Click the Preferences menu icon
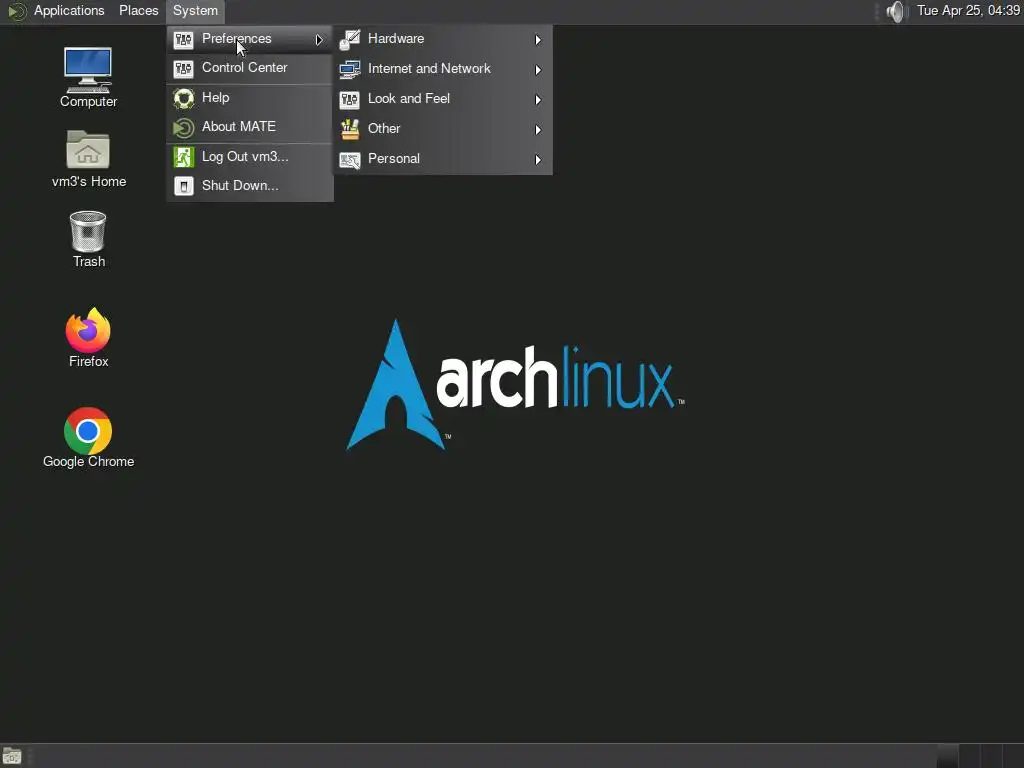 coord(184,40)
